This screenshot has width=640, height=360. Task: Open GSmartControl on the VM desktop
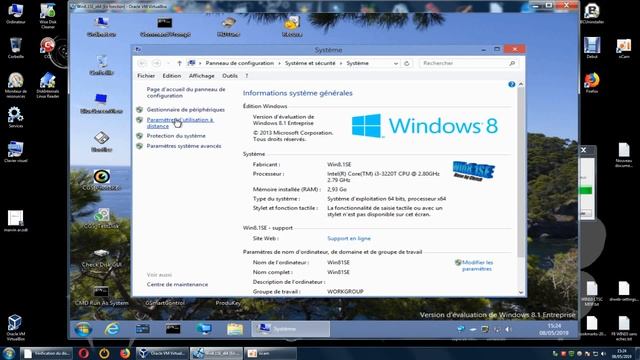coord(165,302)
